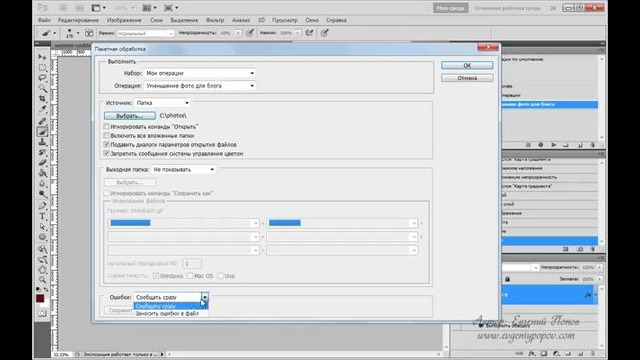The width and height of the screenshot is (640, 360).
Task: Select the Zoom tool in toolbox
Action: 42,280
